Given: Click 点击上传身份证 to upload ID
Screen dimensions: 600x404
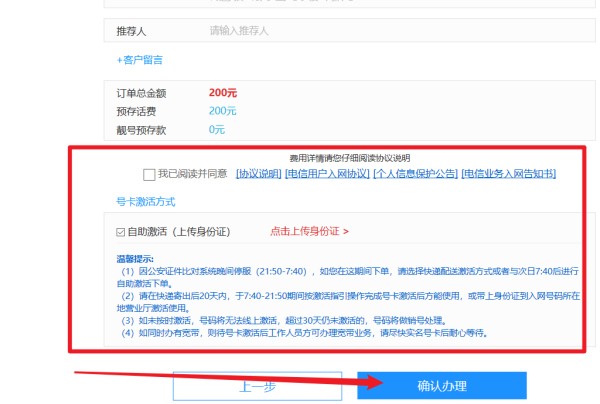Looking at the screenshot, I should (309, 231).
